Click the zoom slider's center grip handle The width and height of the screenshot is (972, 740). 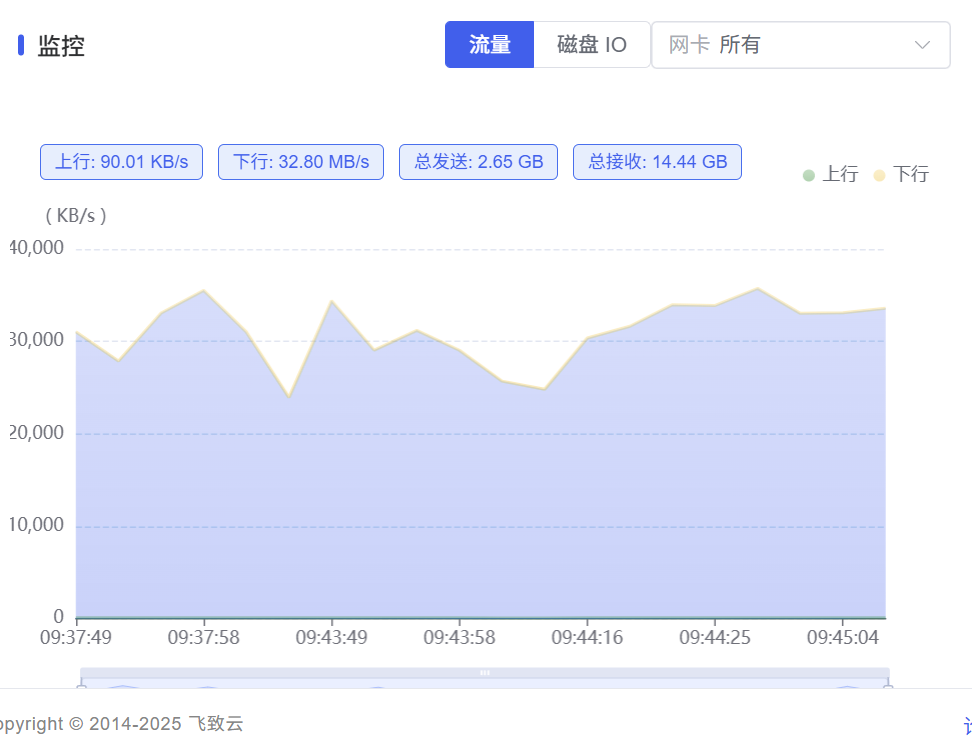point(485,673)
